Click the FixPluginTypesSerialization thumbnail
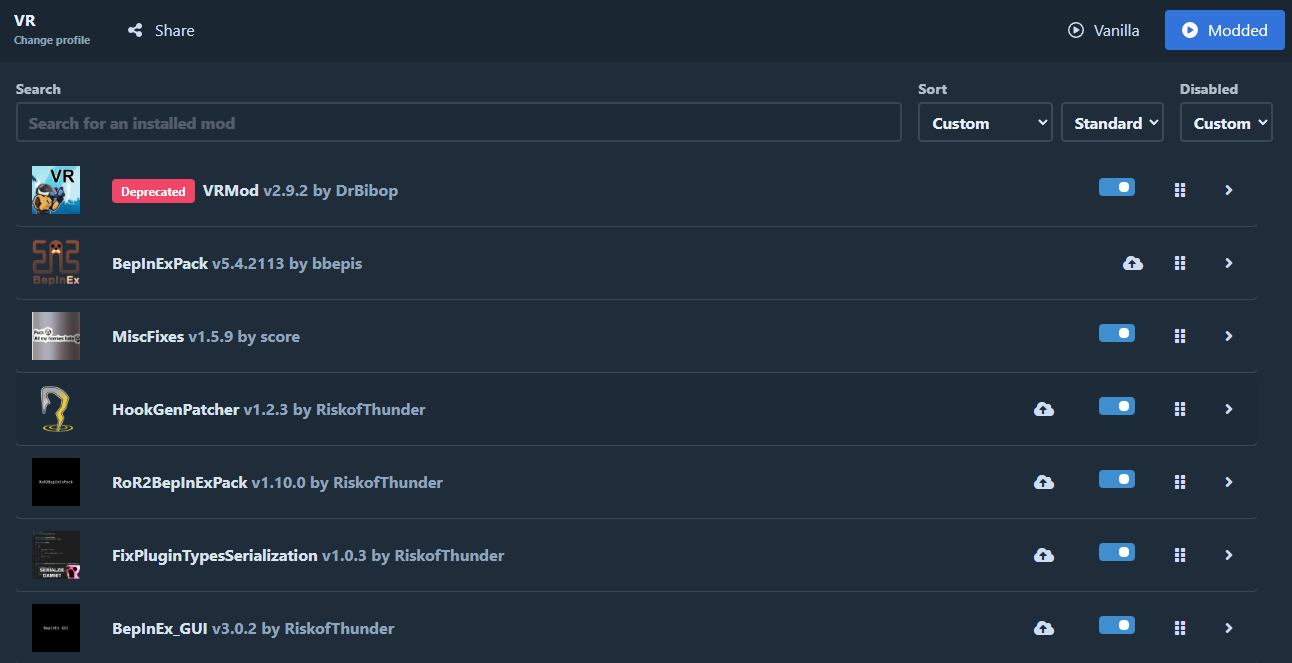 tap(56, 555)
